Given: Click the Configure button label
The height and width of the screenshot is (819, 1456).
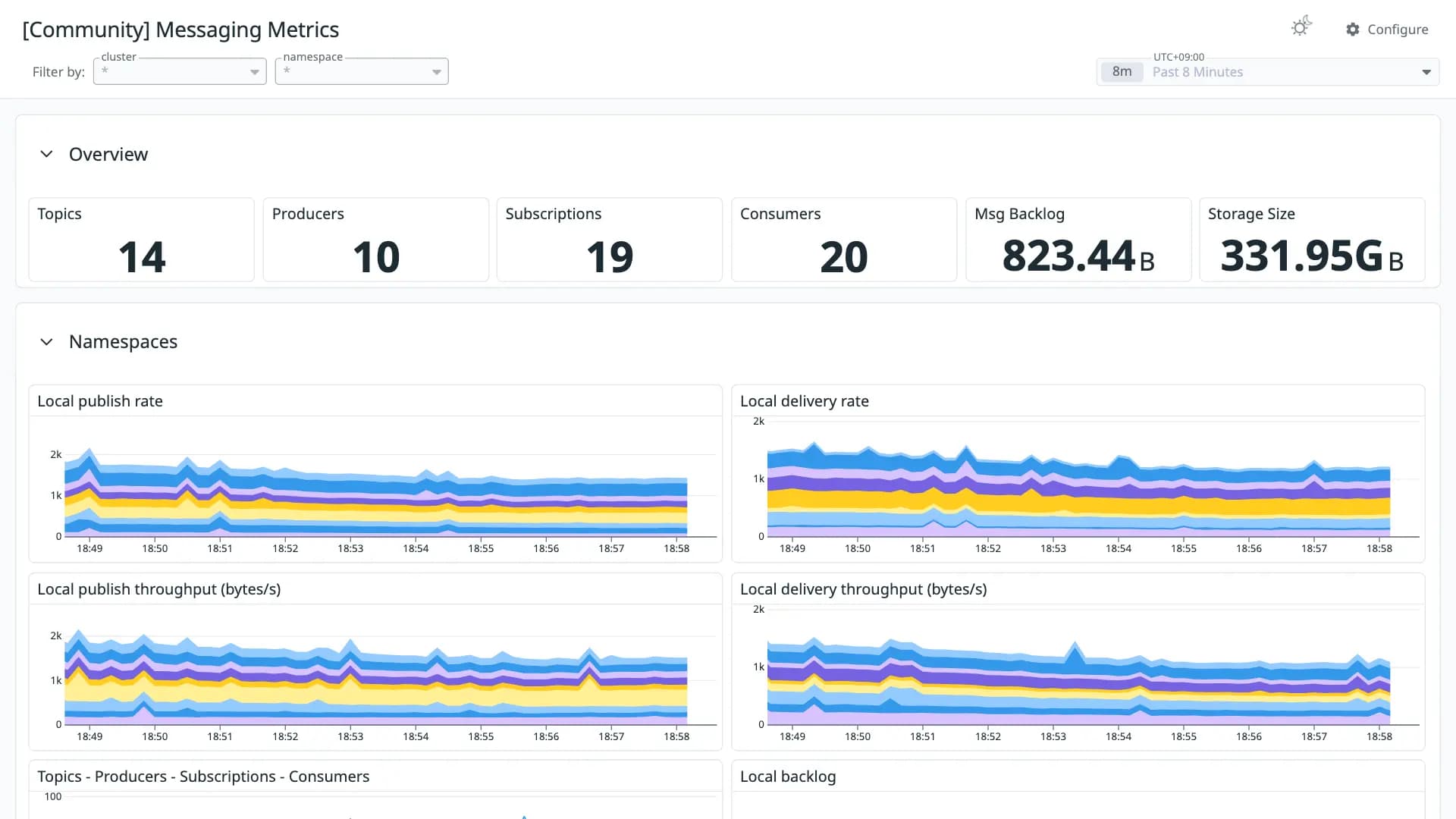Looking at the screenshot, I should (1398, 30).
